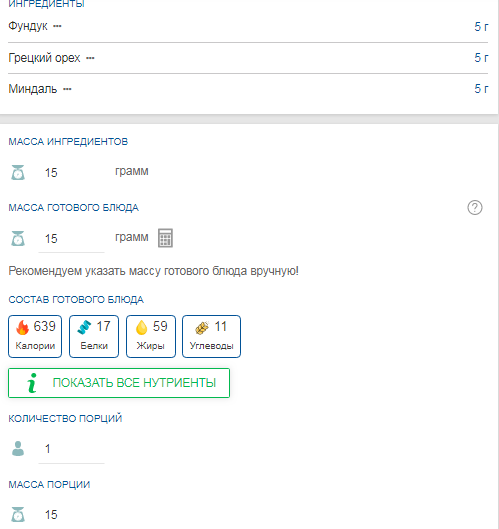Show all nutrients with Показать все нутриенты
The width and height of the screenshot is (499, 529).
click(119, 383)
